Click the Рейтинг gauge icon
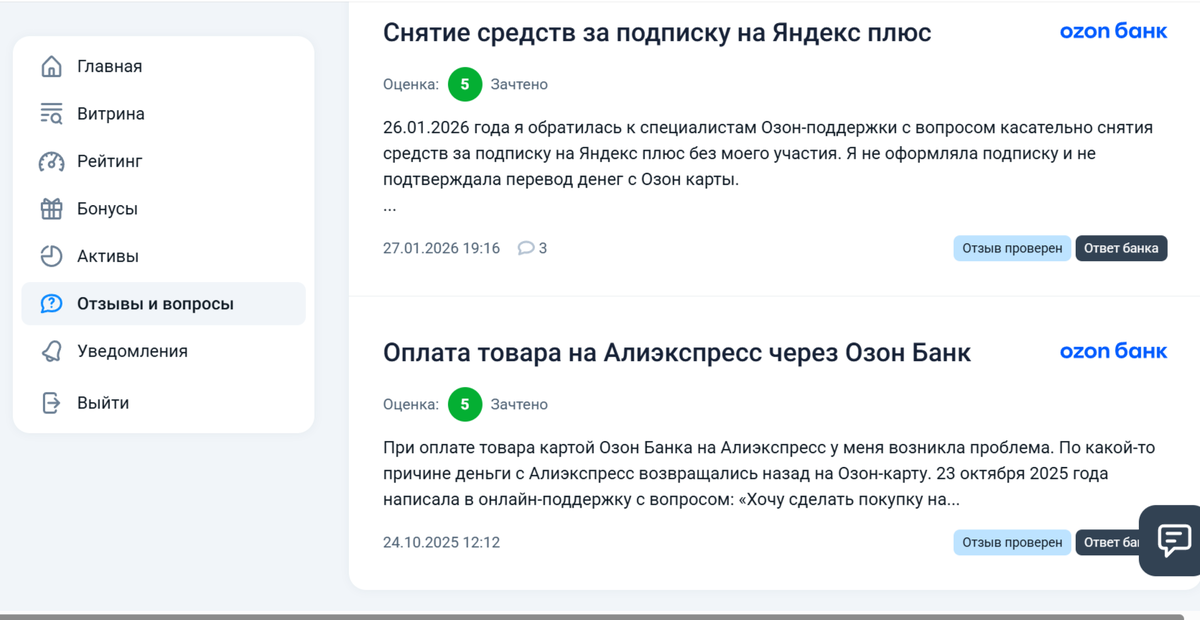 coord(51,161)
